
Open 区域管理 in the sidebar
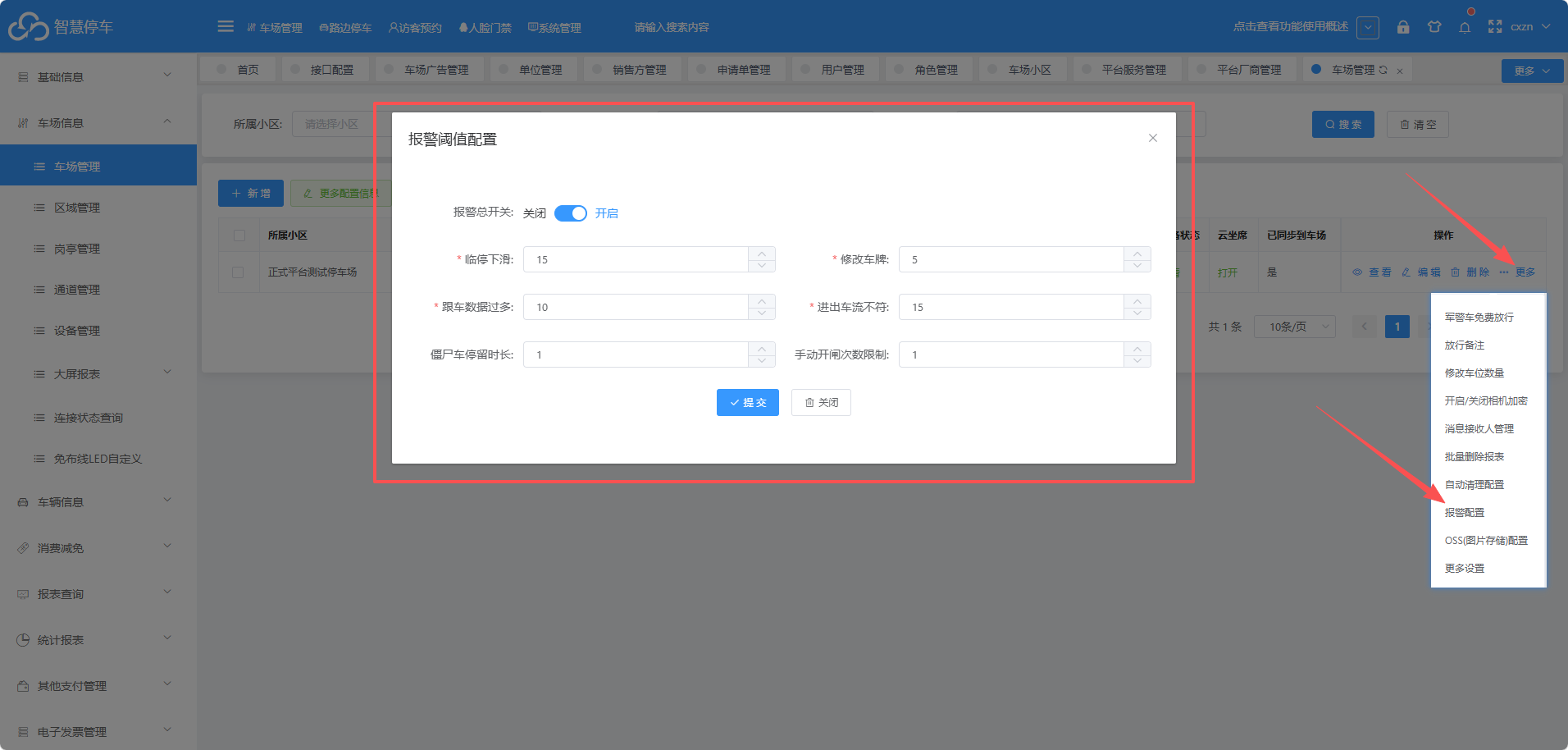[98, 208]
